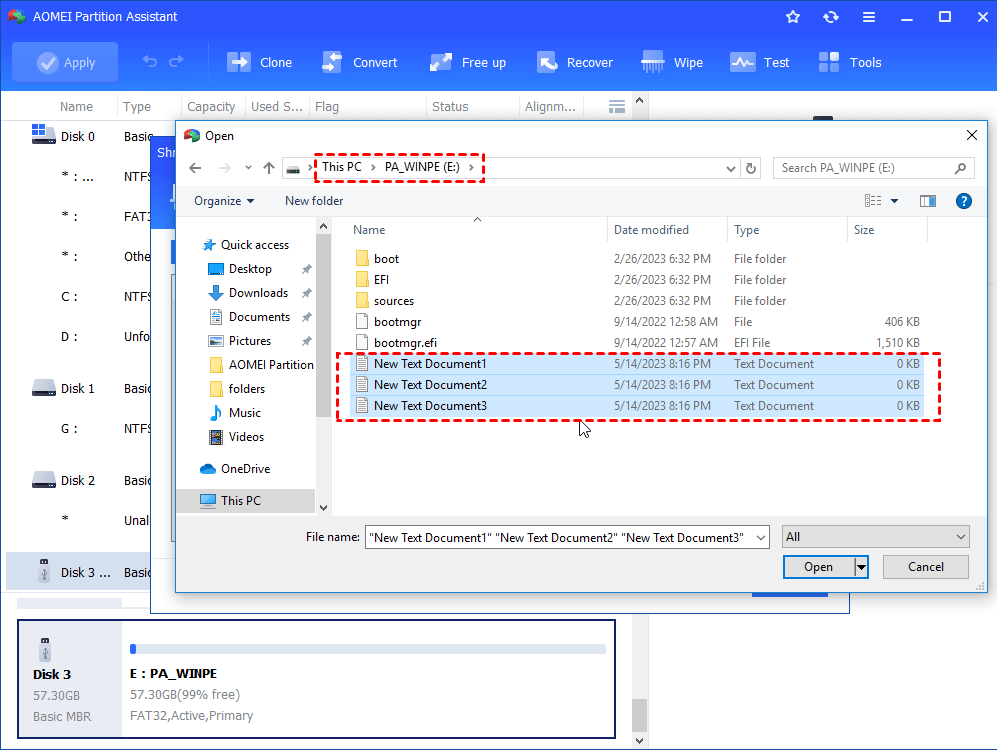Open the hamburger menu in AOMEI title bar

point(869,17)
